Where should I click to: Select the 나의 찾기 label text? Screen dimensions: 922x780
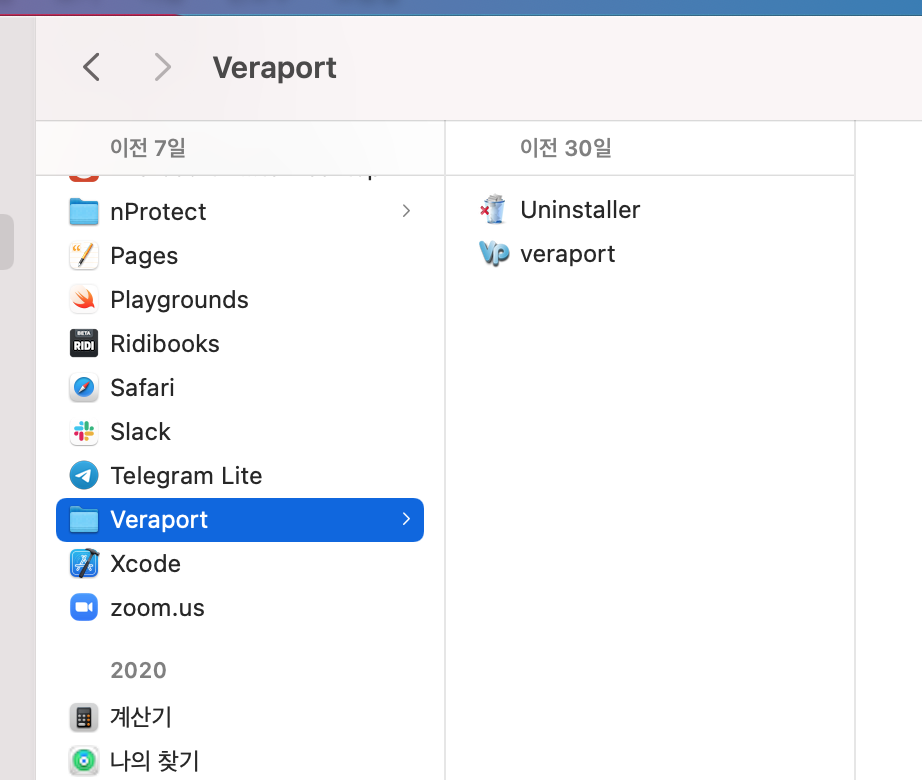pos(155,761)
